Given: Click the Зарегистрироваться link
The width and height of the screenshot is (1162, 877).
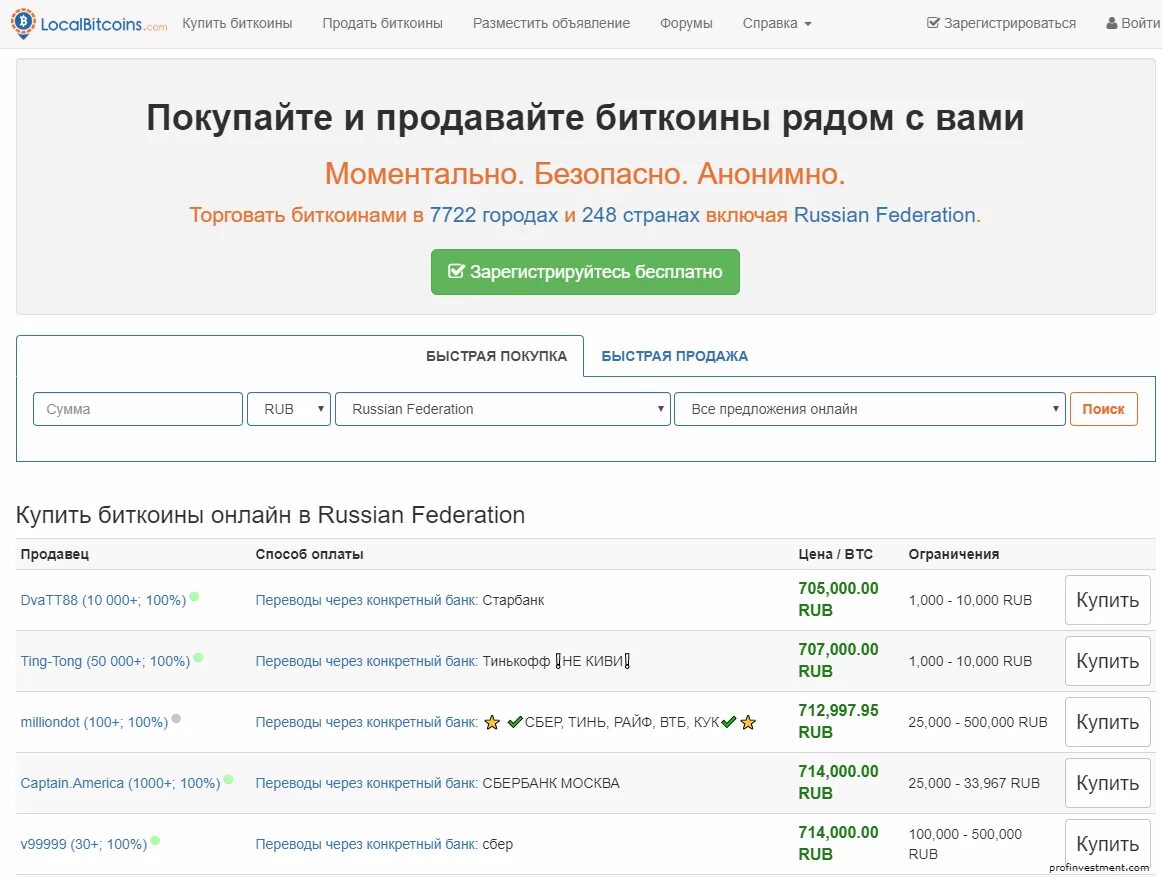Looking at the screenshot, I should [1001, 23].
